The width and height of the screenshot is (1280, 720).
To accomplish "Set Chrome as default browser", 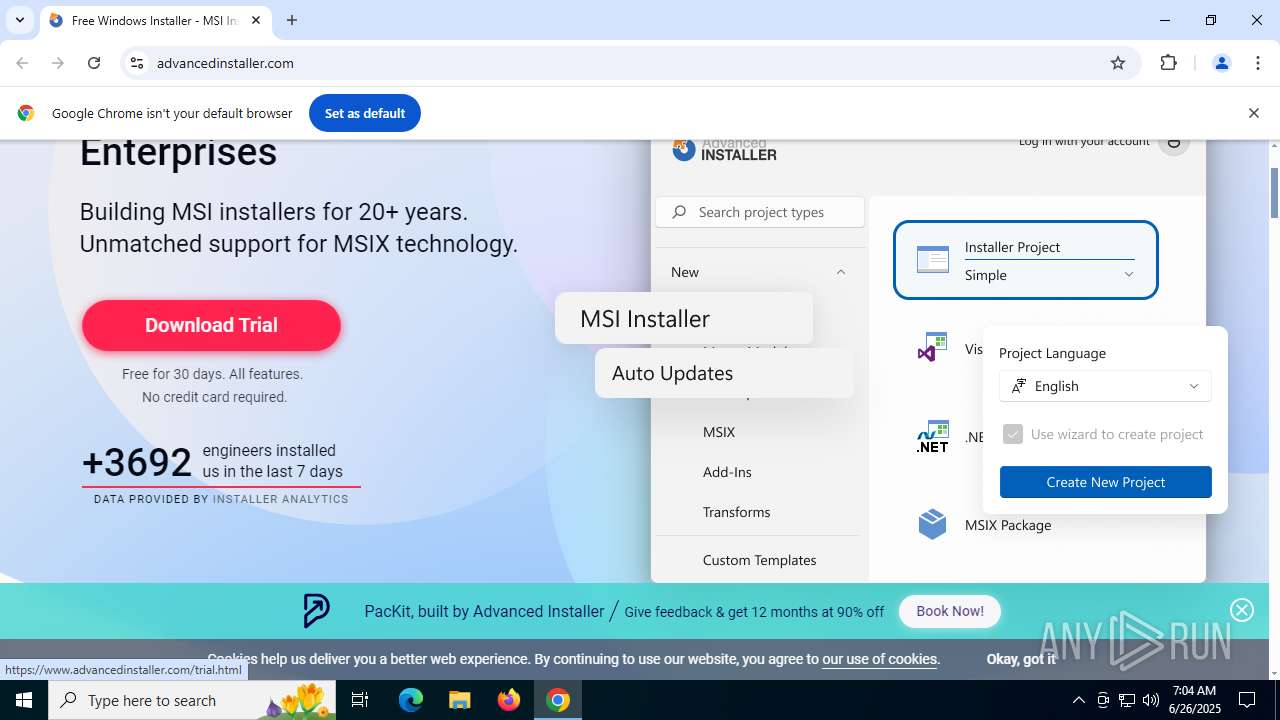I will click(365, 113).
